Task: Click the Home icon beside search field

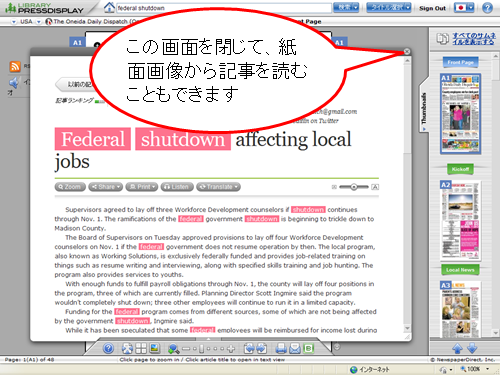Action: [x=109, y=7]
